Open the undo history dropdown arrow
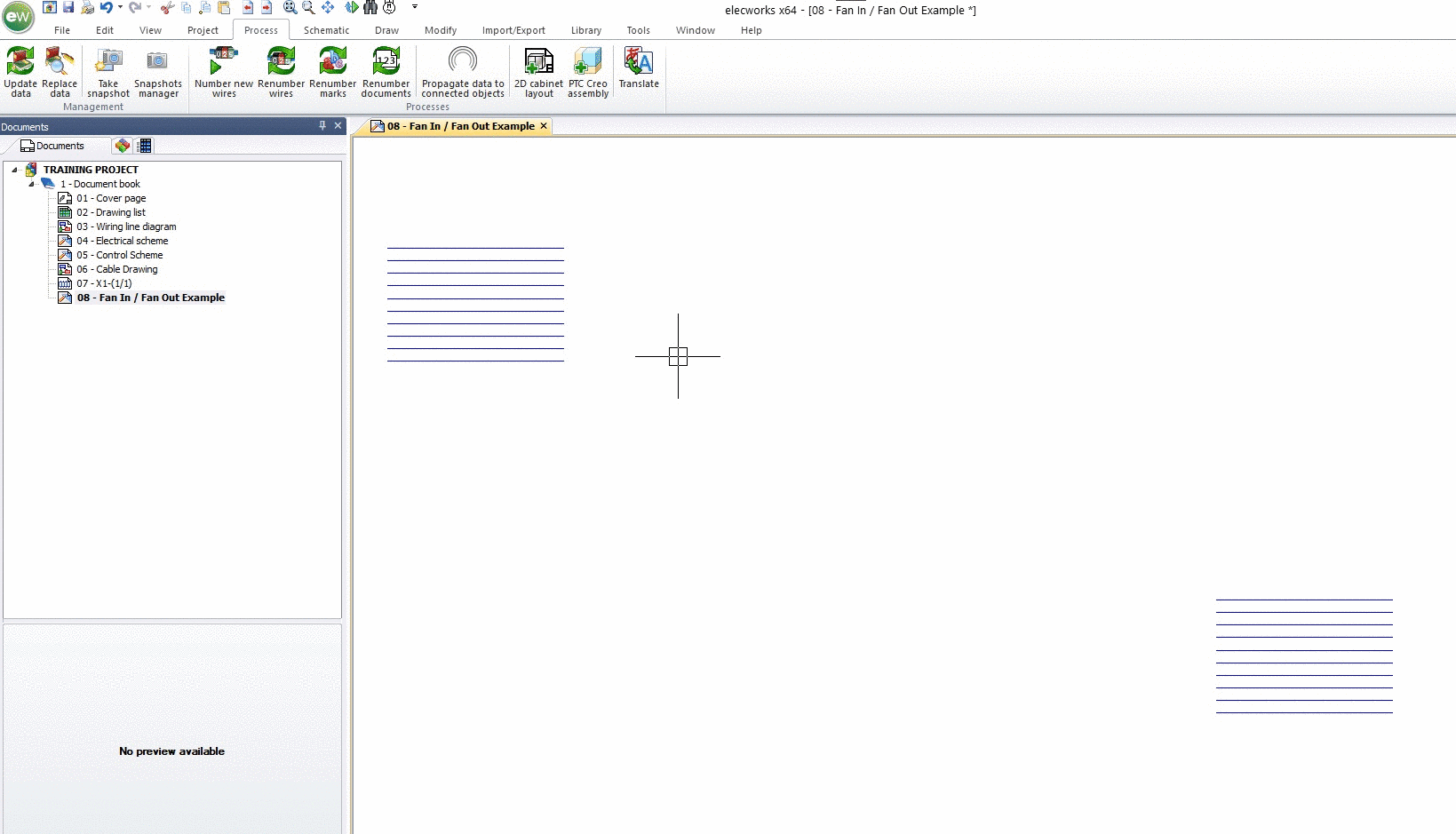The width and height of the screenshot is (1456, 834). (120, 7)
